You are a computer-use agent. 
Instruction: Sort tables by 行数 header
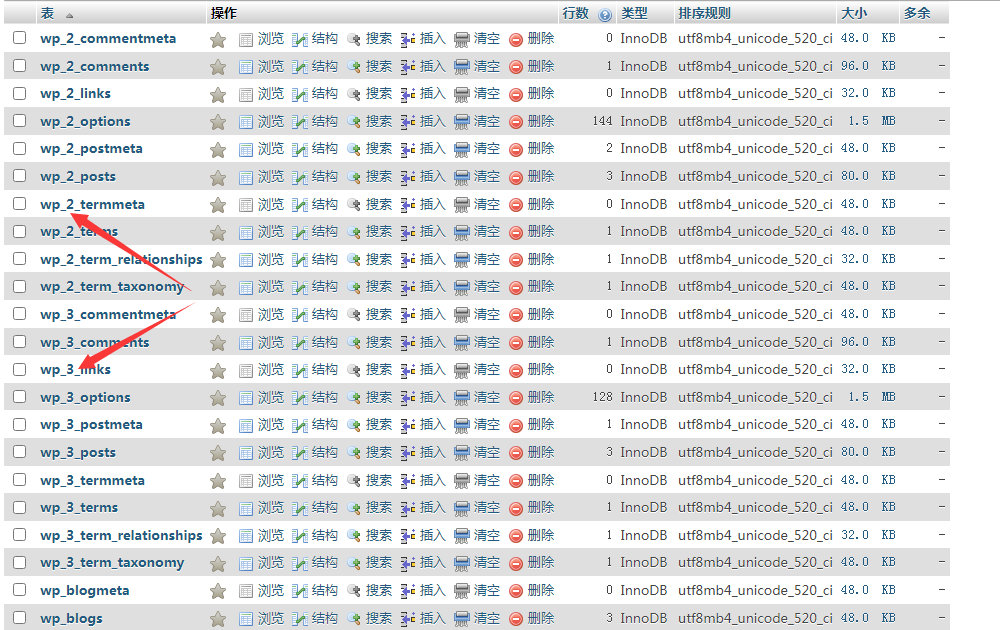pos(575,13)
